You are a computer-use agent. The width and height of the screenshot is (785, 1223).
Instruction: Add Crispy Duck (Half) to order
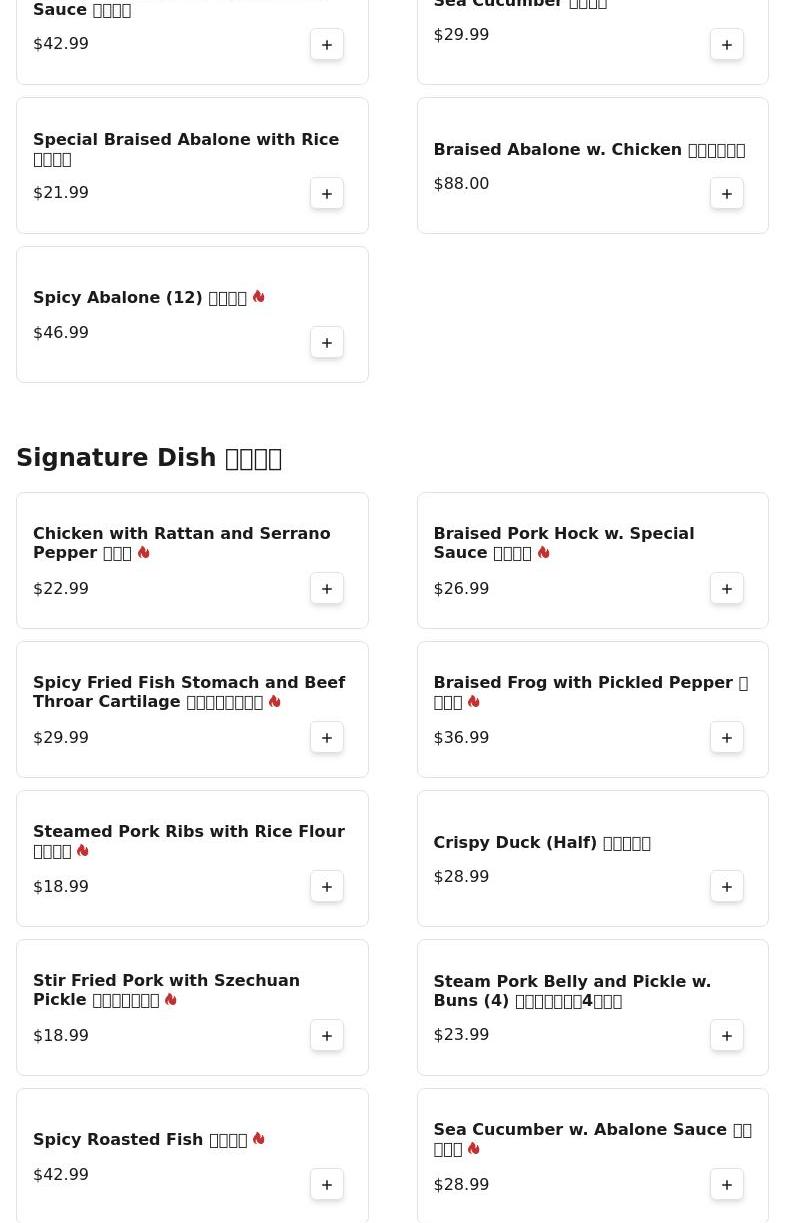pos(727,887)
